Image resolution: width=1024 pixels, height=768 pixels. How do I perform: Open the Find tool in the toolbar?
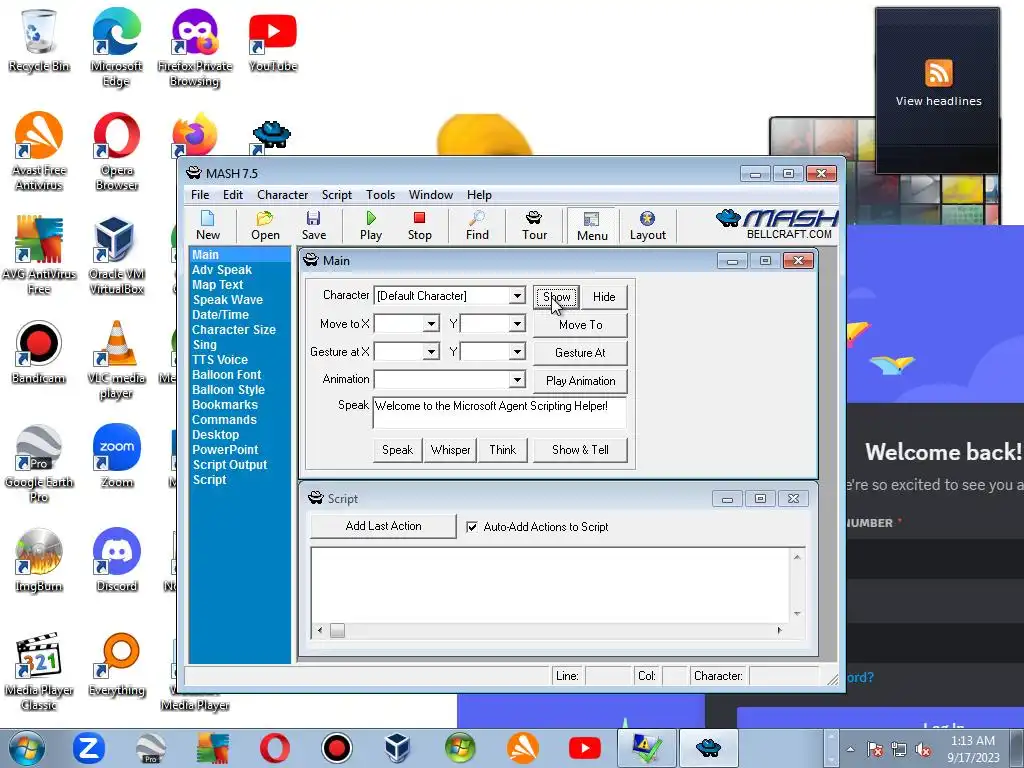pyautogui.click(x=477, y=225)
